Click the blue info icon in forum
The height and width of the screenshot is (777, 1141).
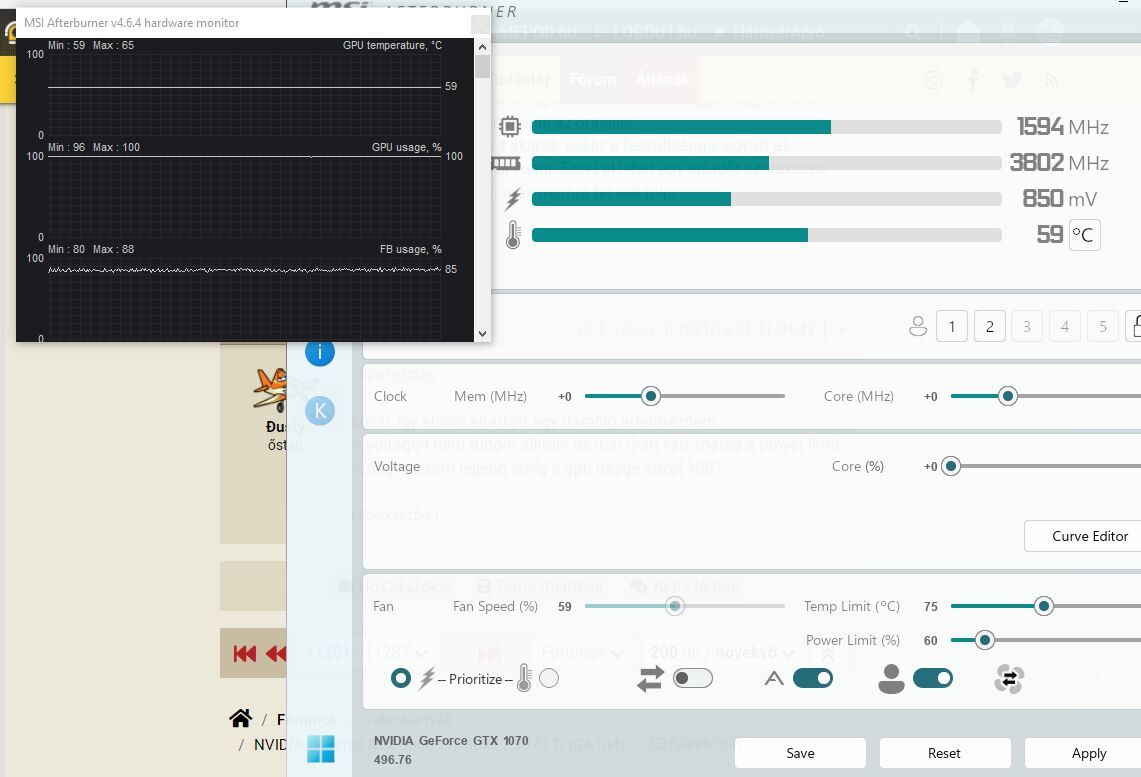point(319,352)
